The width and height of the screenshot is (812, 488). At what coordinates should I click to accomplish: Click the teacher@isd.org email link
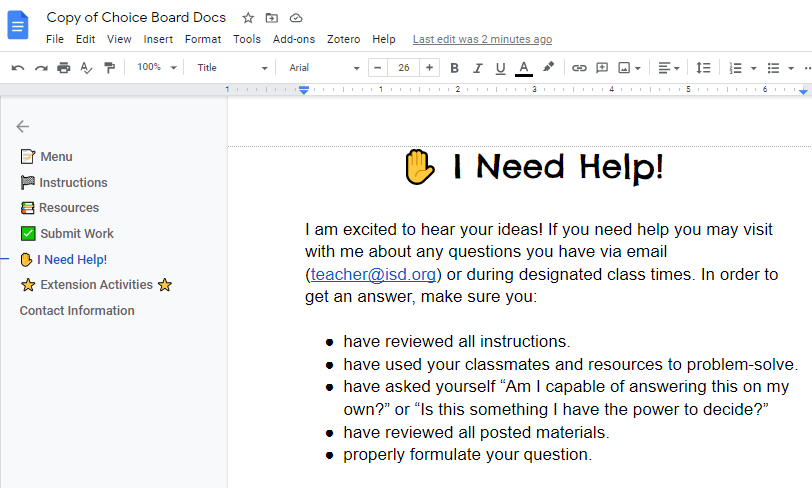click(373, 274)
